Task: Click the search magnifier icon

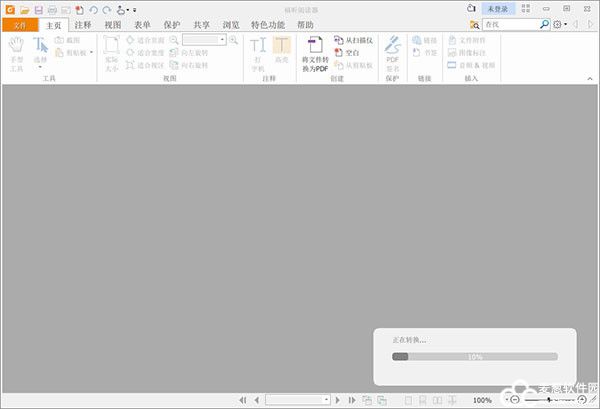Action: 543,24
